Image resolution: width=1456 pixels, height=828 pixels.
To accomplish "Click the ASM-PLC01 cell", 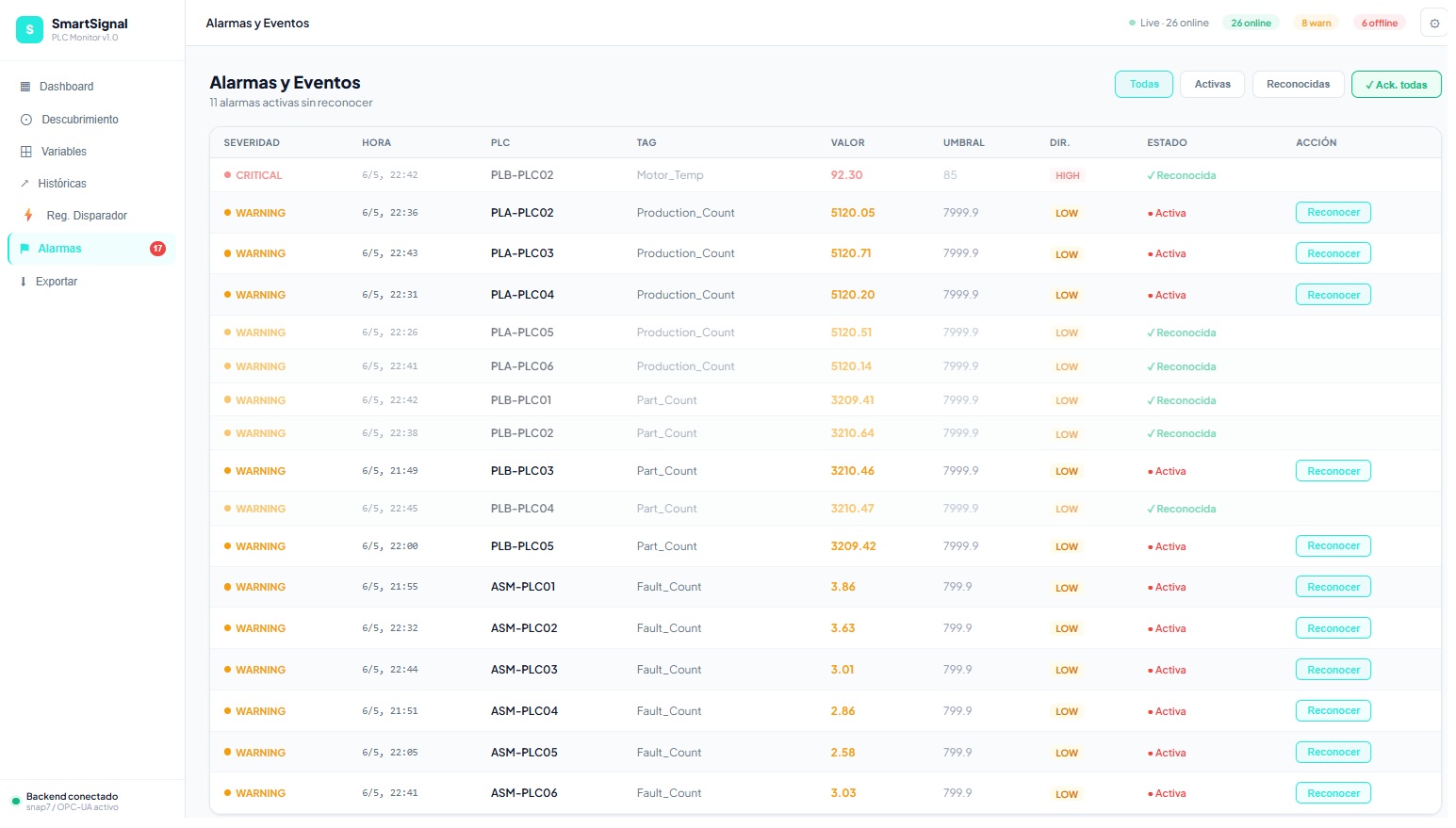I will [x=523, y=587].
